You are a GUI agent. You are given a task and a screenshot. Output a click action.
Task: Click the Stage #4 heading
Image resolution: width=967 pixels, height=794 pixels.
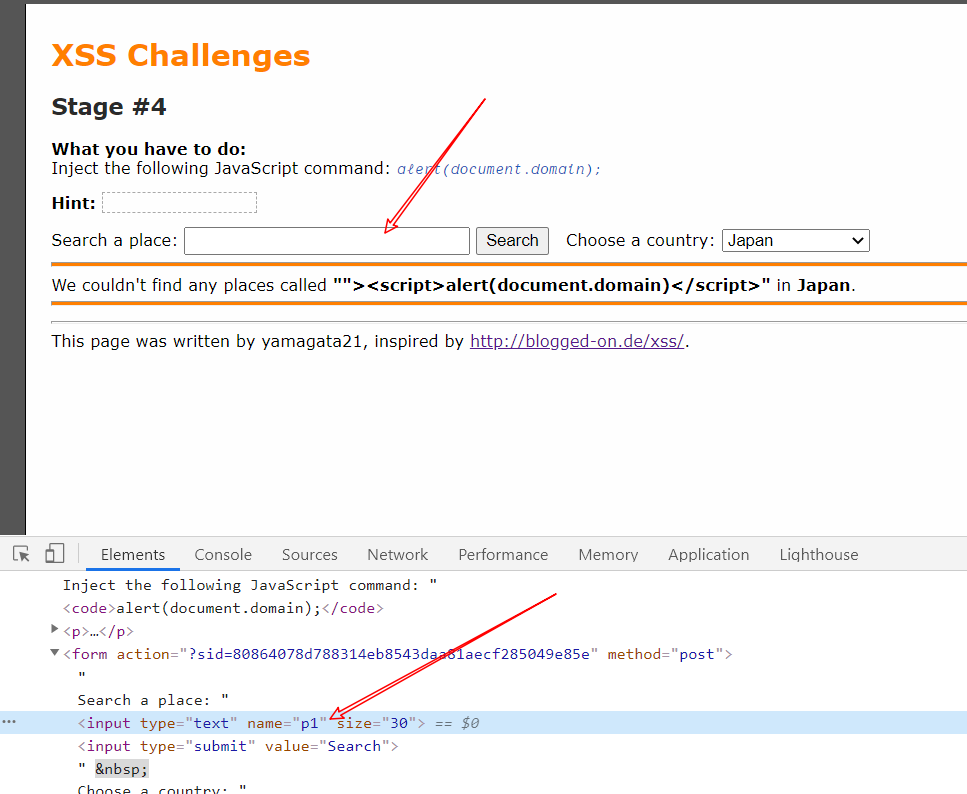click(x=109, y=107)
